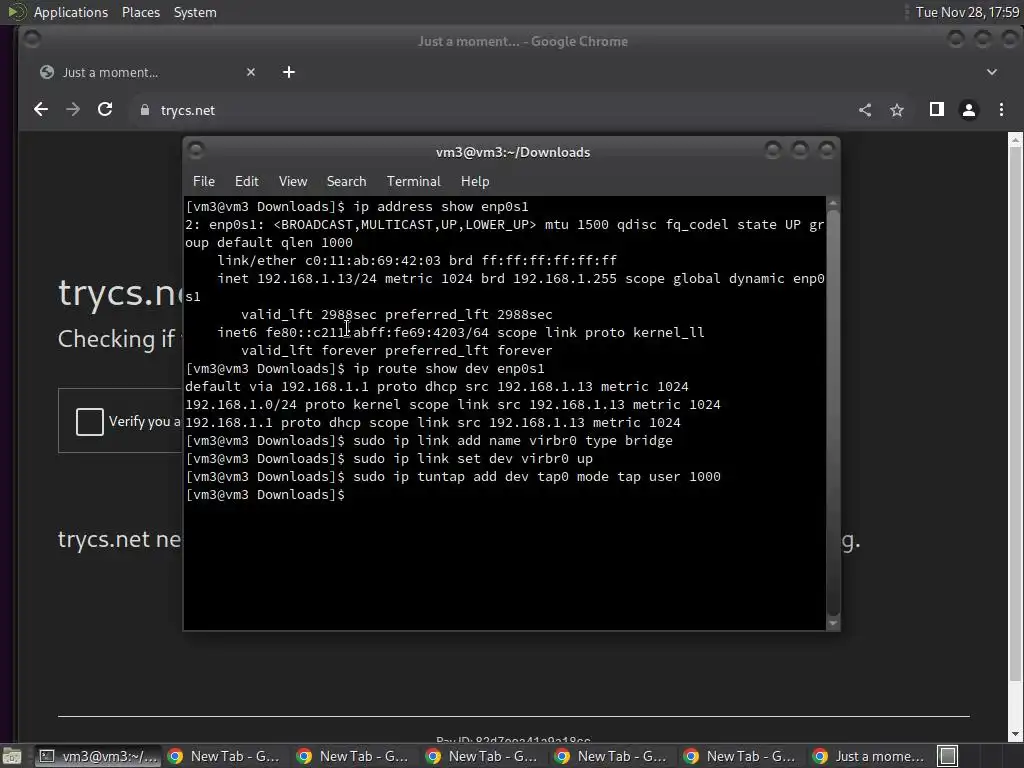The image size is (1024, 768).
Task: Open the Chrome profile avatar
Action: pos(969,110)
